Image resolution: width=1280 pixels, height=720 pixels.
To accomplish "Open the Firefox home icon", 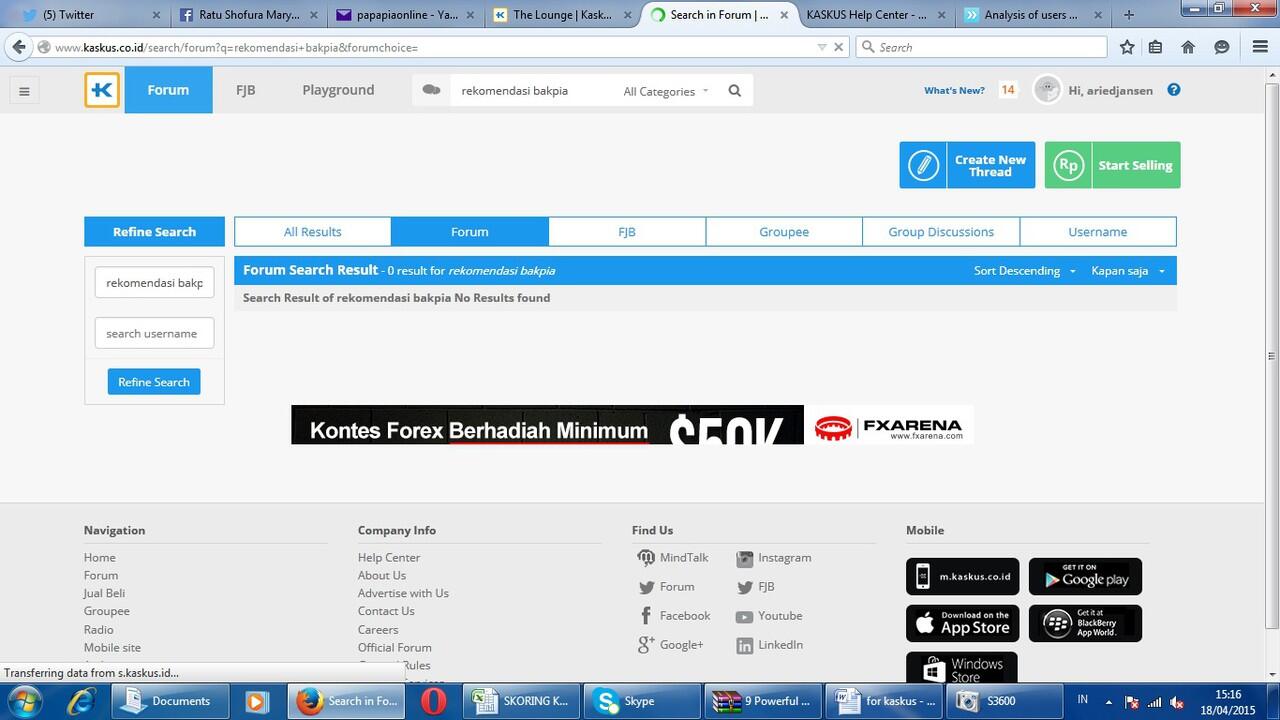I will click(1188, 47).
